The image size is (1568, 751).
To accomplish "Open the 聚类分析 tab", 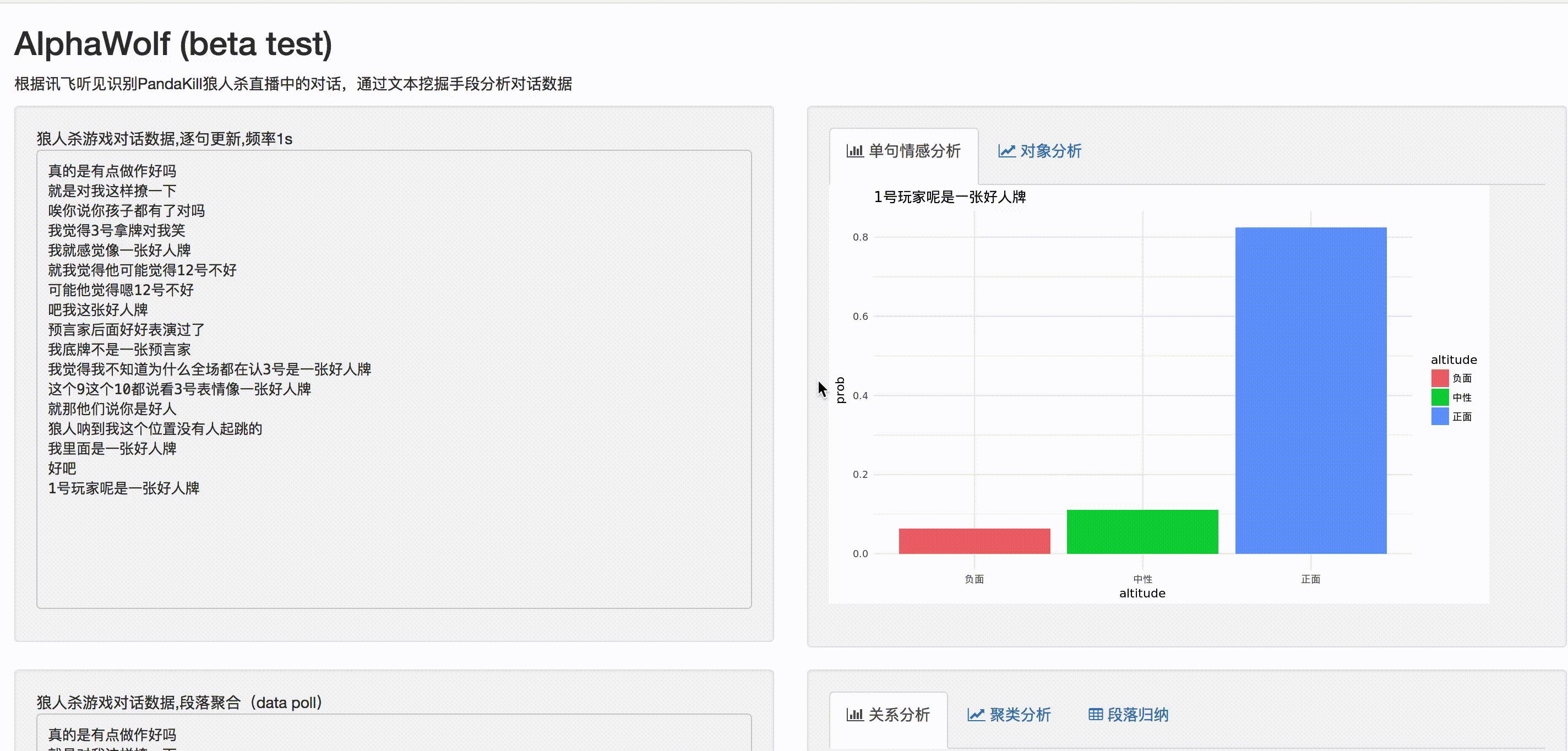I will [1009, 715].
